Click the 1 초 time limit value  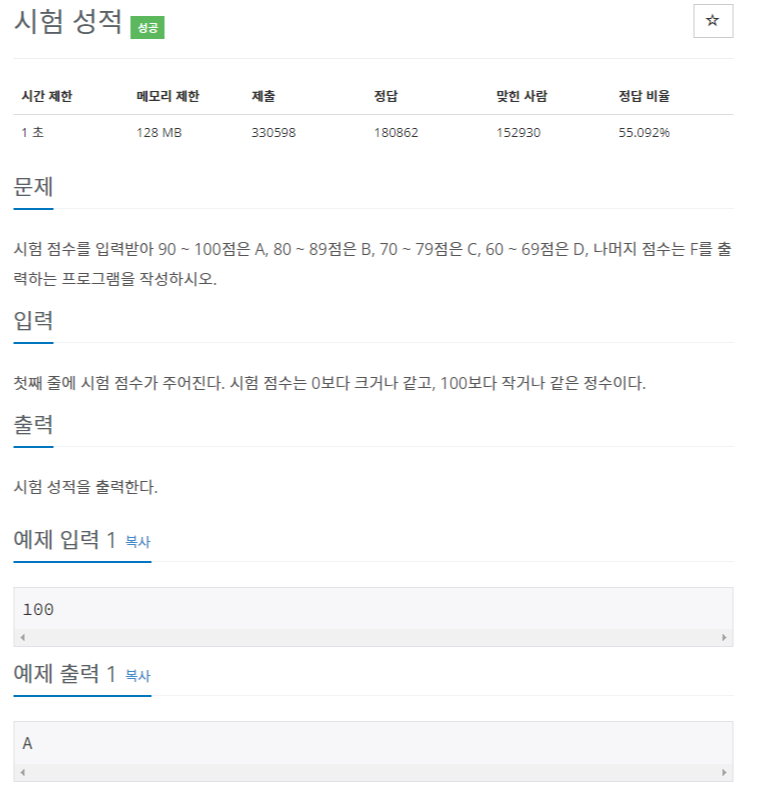32,132
